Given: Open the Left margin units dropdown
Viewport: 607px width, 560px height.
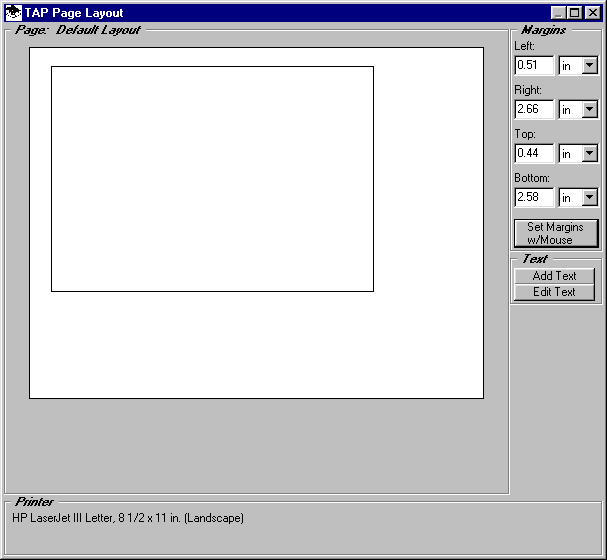Looking at the screenshot, I should point(590,65).
